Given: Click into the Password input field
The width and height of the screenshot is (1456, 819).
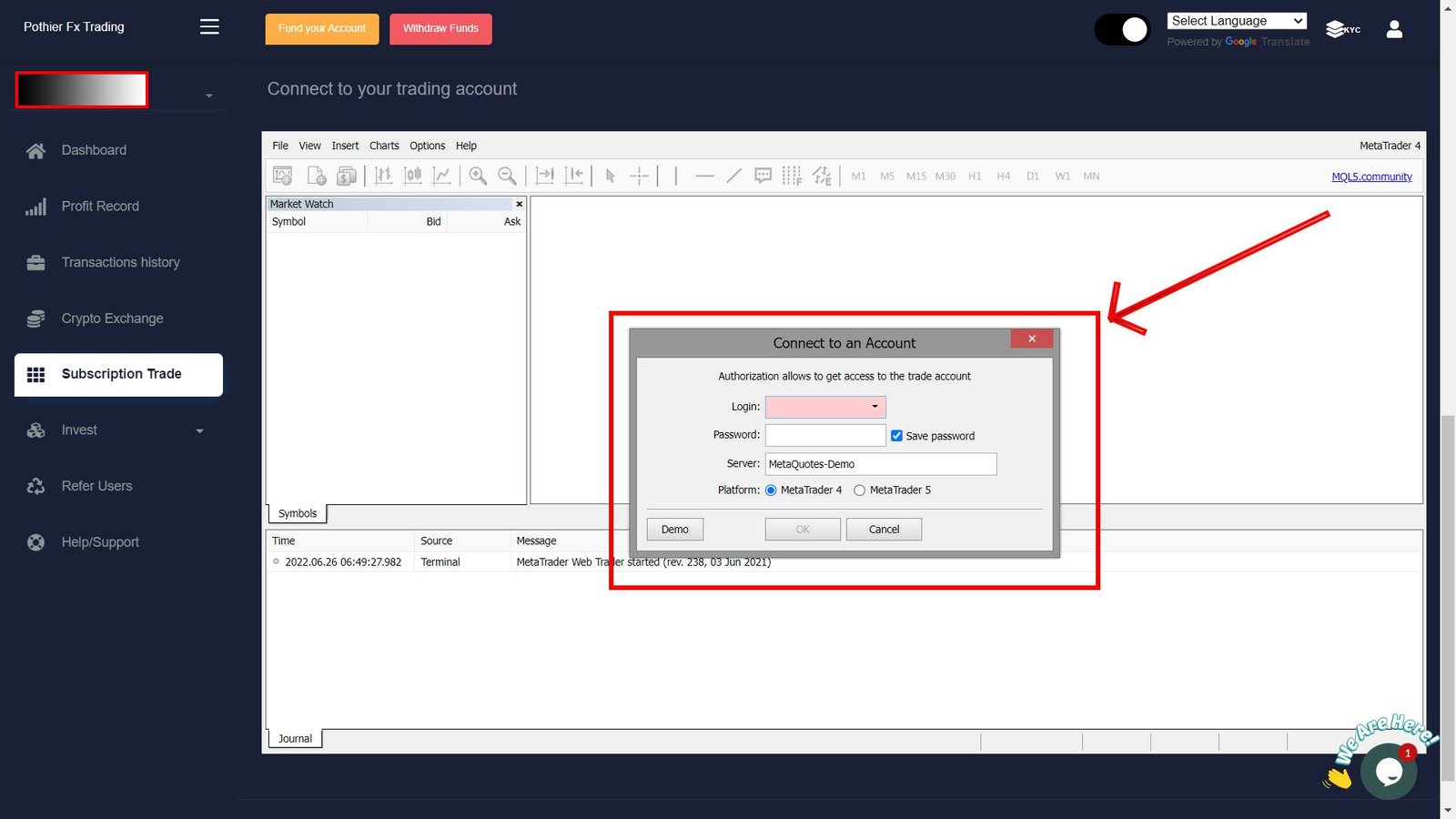Looking at the screenshot, I should [824, 436].
